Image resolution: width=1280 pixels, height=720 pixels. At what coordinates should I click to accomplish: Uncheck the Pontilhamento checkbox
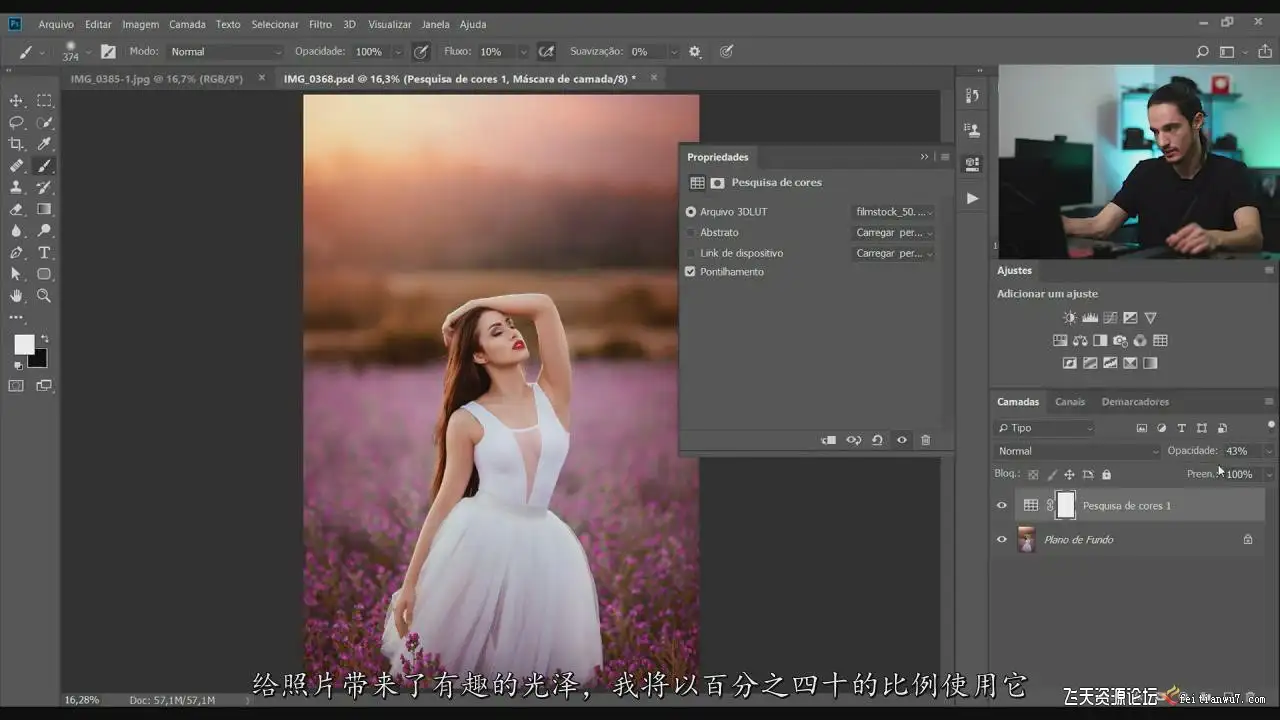(690, 272)
